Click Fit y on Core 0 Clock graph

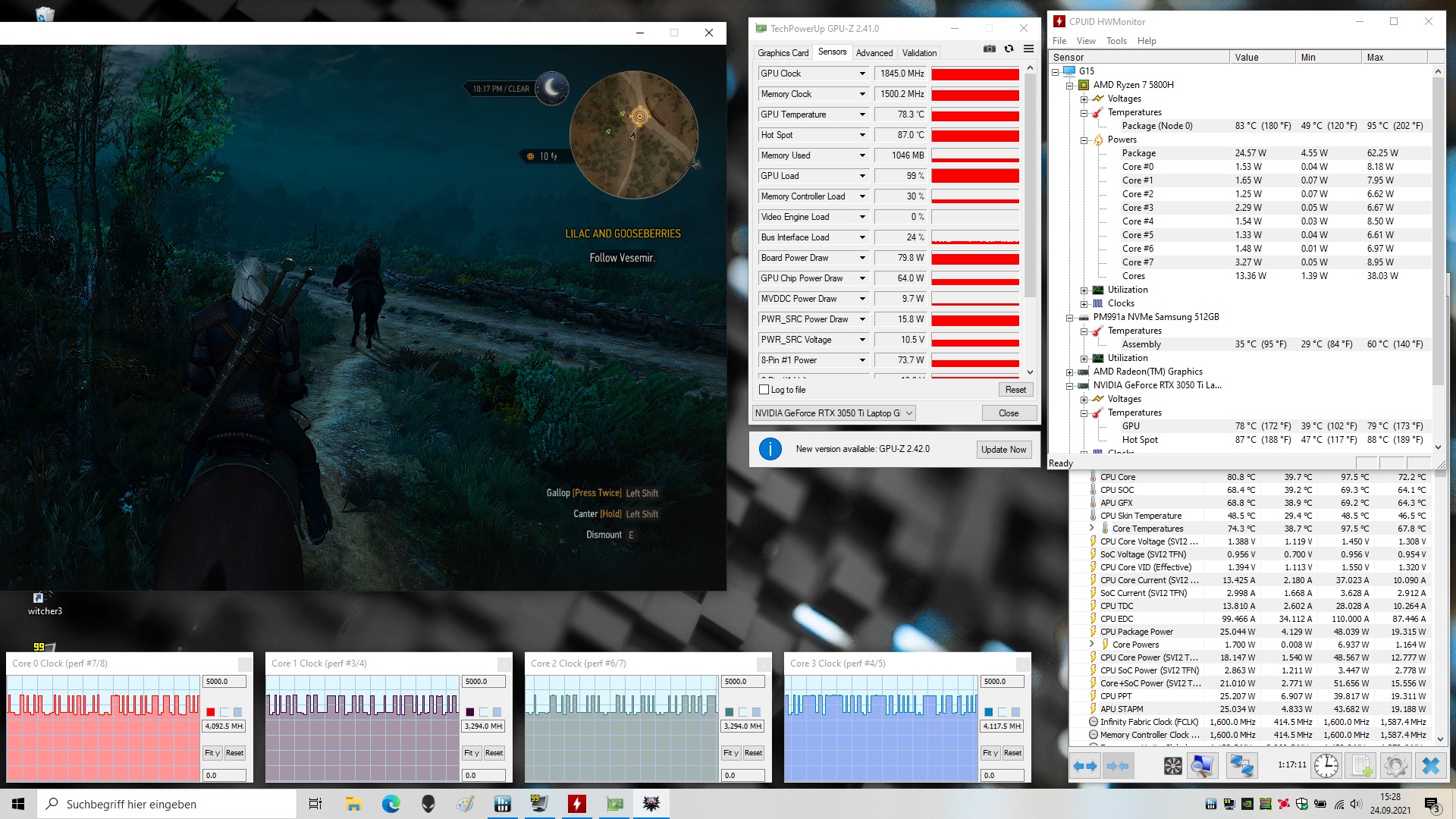click(212, 753)
